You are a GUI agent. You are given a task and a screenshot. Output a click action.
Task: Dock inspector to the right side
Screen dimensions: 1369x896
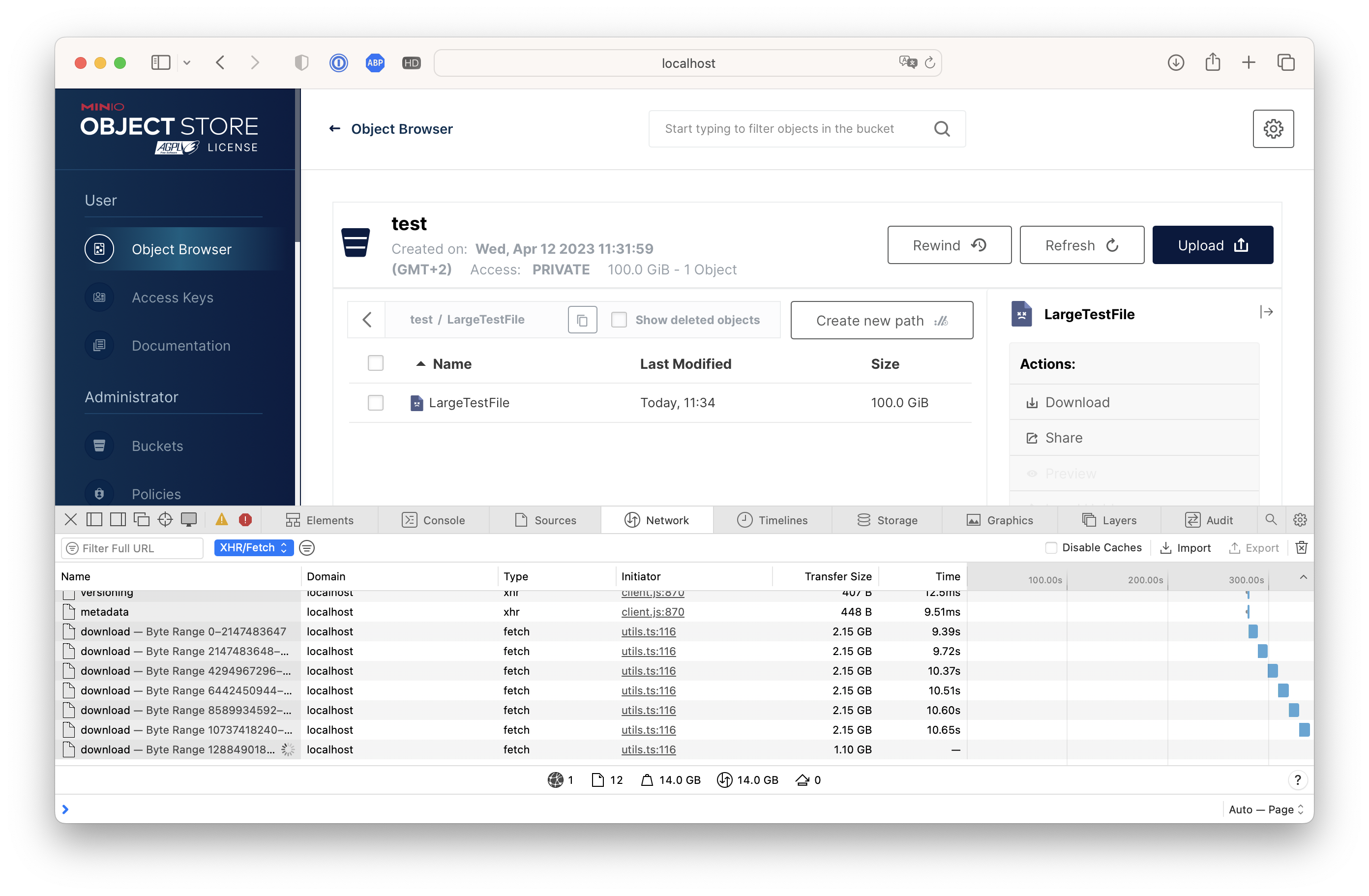[118, 520]
